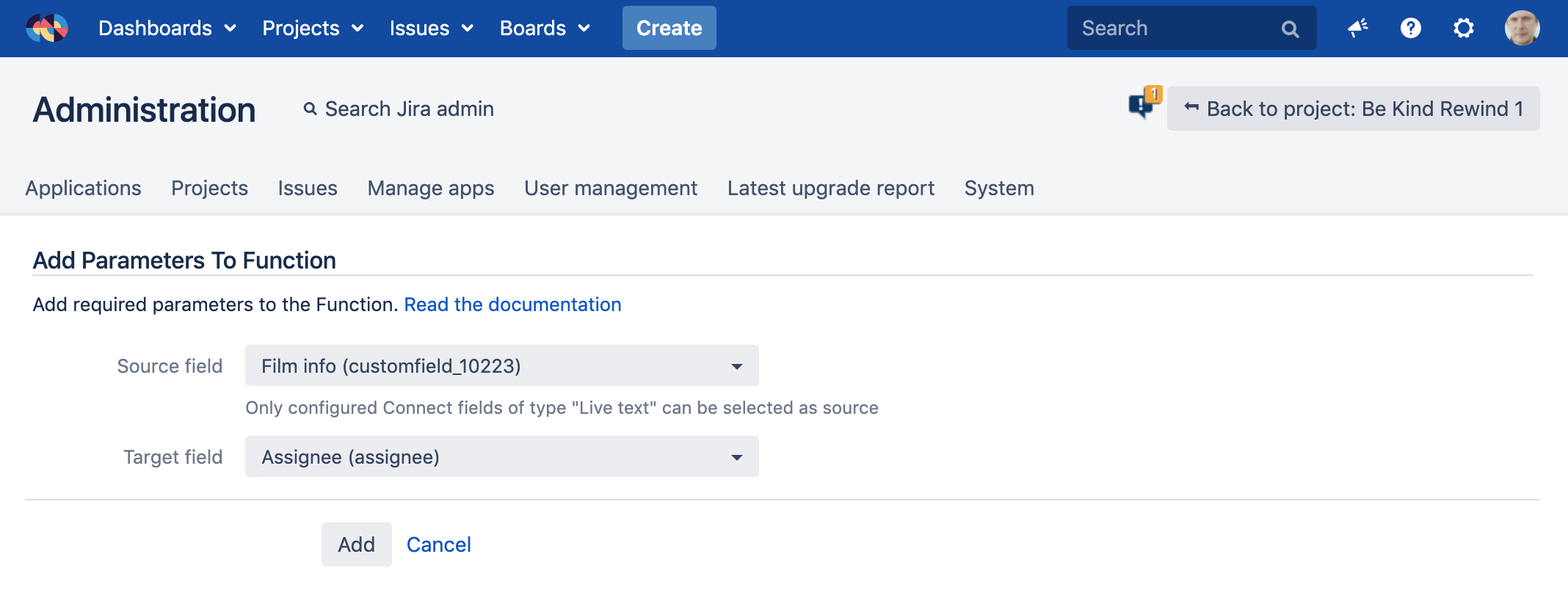1568x609 pixels.
Task: Click the search magnifier icon in top bar
Action: (1290, 29)
